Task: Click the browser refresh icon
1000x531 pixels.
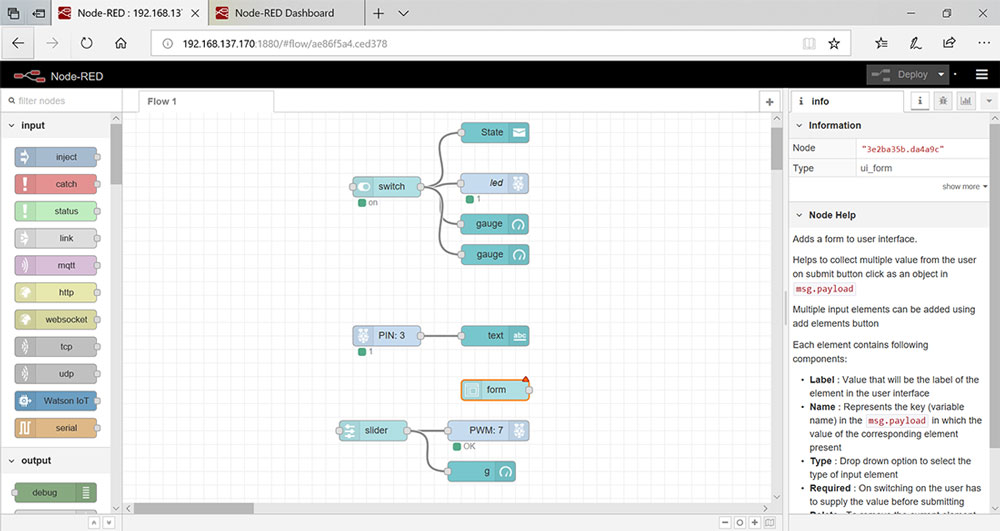Action: point(87,43)
